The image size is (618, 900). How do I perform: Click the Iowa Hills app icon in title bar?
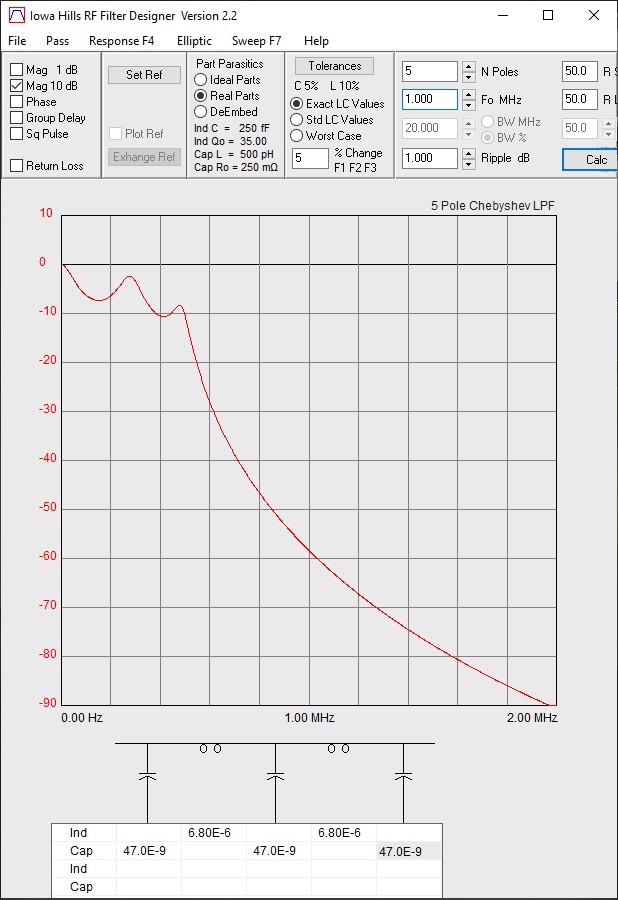pyautogui.click(x=17, y=15)
